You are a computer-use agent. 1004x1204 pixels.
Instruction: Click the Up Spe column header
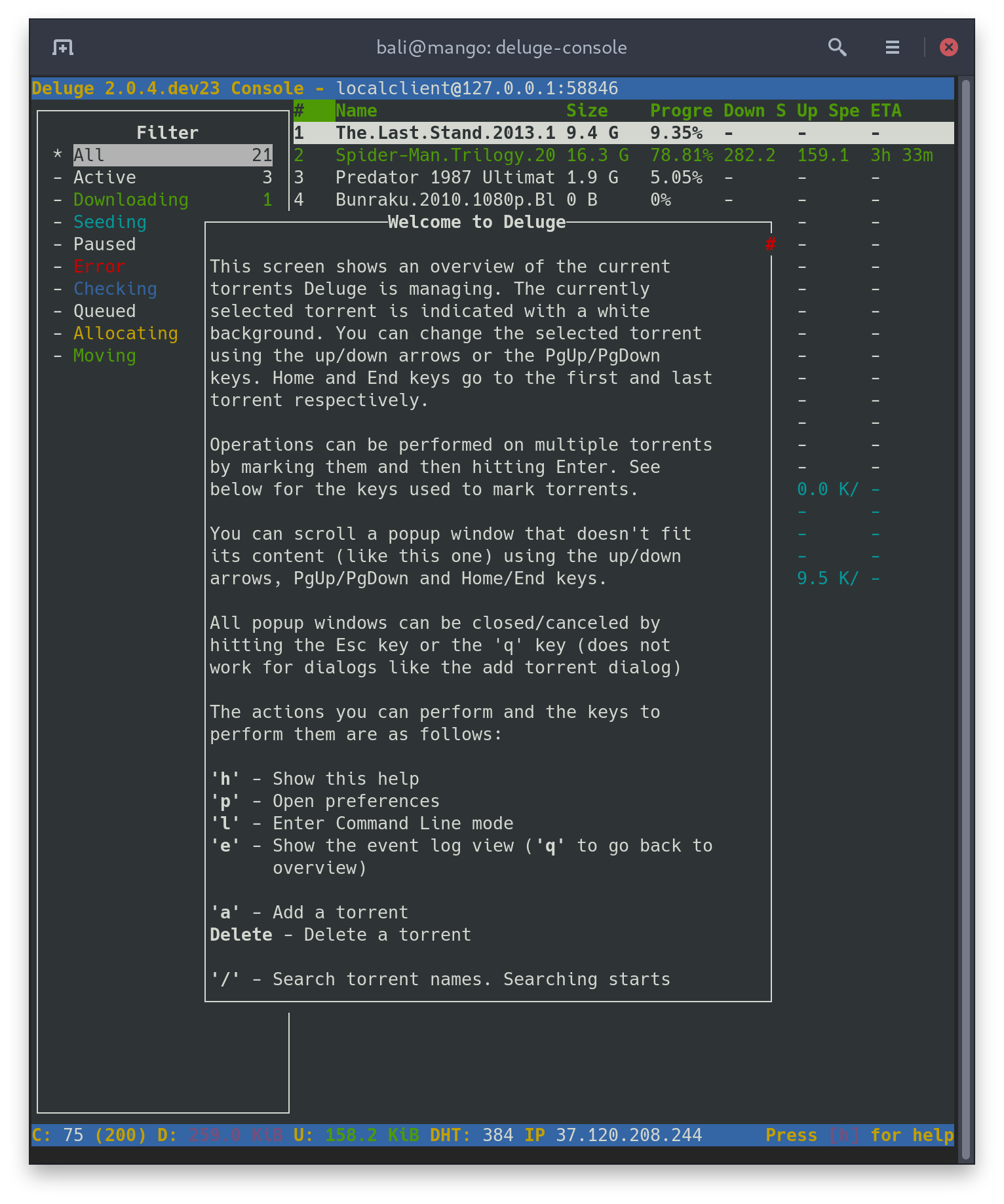[828, 111]
